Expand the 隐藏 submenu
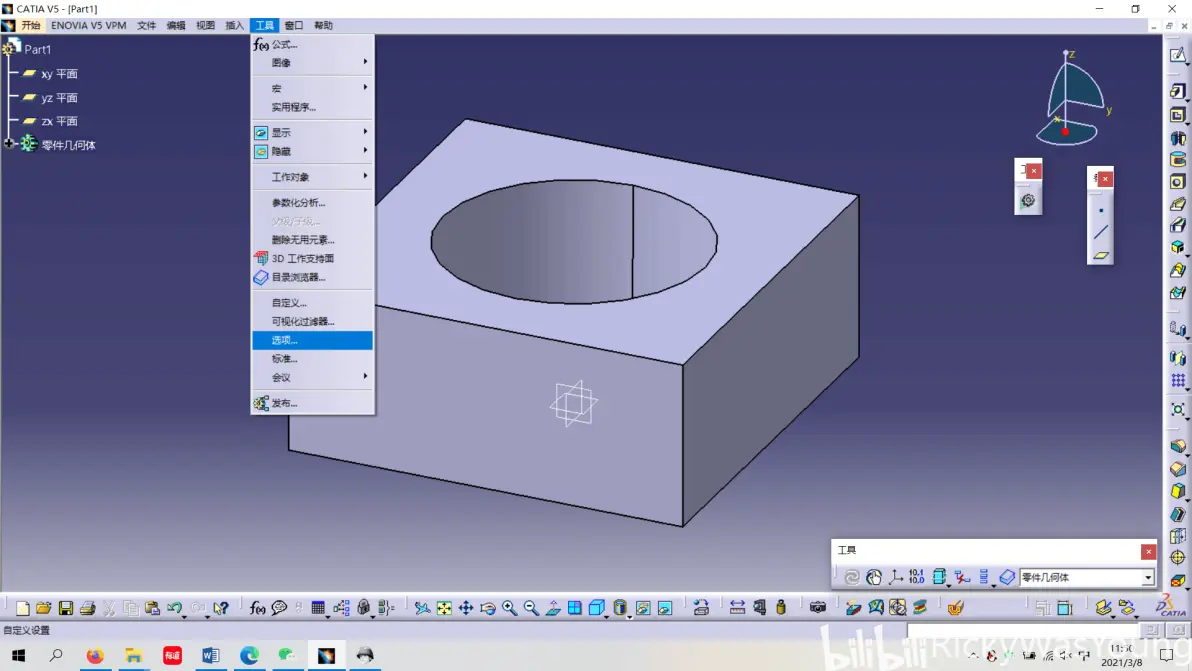Image resolution: width=1192 pixels, height=671 pixels. 312,151
